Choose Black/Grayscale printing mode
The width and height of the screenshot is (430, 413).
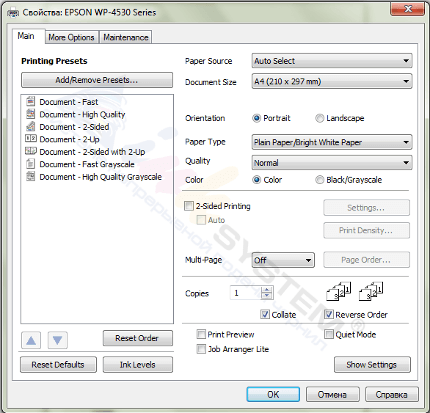(319, 180)
